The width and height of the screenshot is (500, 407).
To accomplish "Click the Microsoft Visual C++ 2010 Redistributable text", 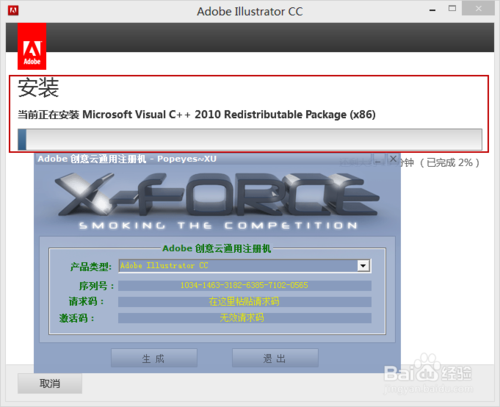I will point(229,115).
